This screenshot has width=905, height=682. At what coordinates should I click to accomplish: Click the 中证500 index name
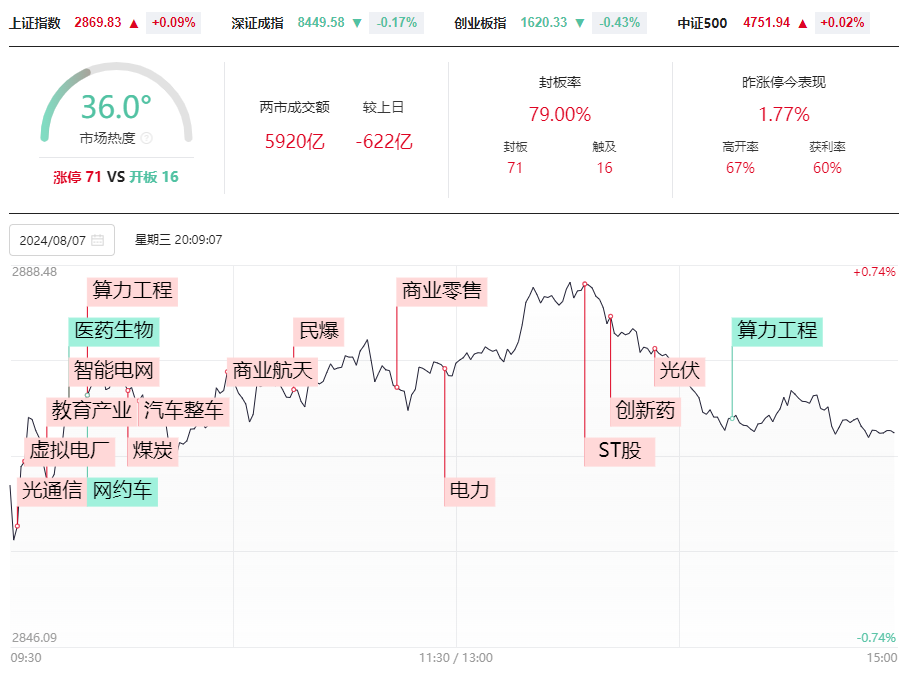702,23
